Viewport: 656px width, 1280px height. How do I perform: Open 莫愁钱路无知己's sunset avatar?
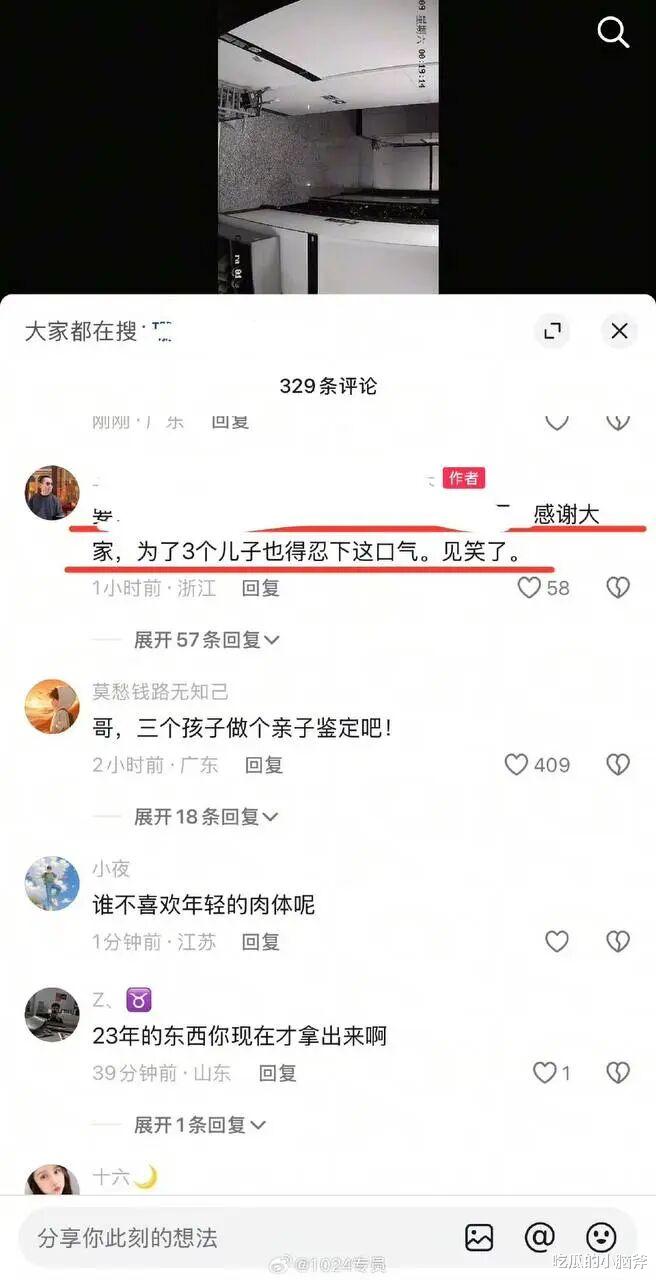(52, 706)
